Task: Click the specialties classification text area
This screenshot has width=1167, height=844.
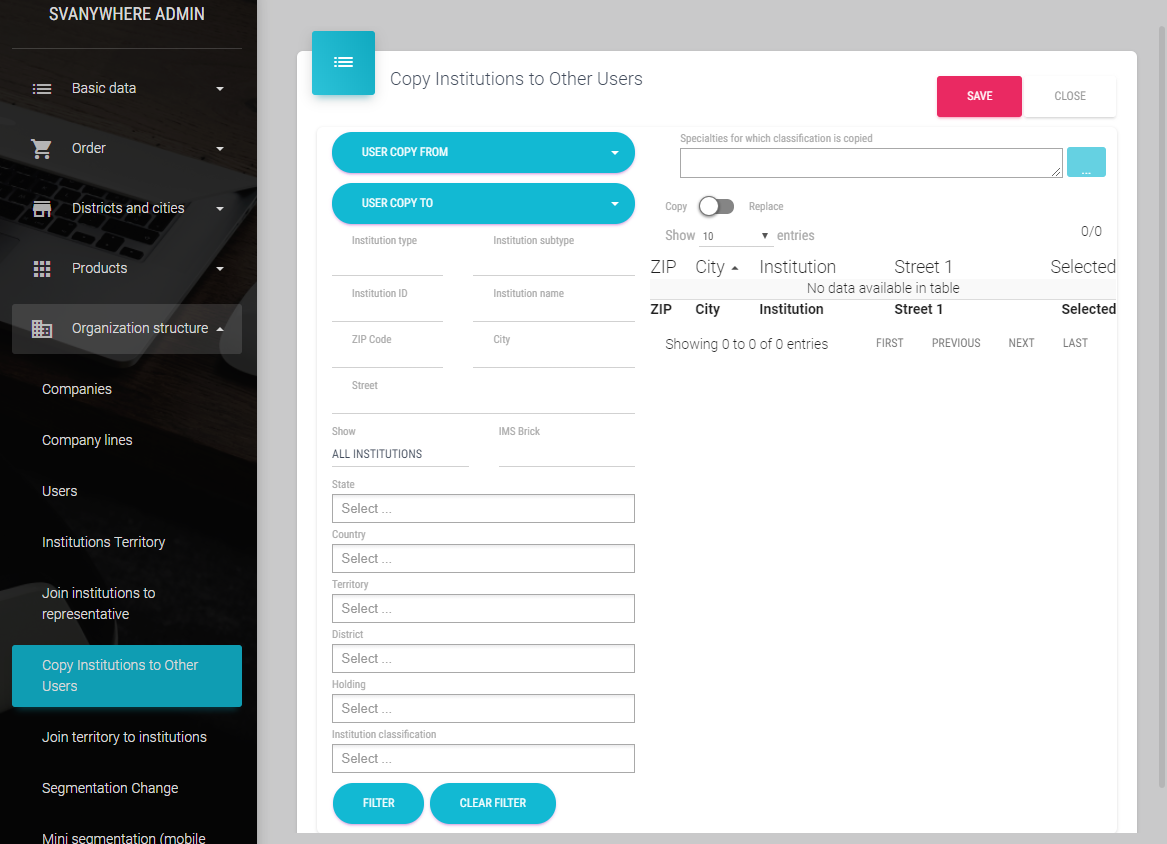Action: pos(870,163)
